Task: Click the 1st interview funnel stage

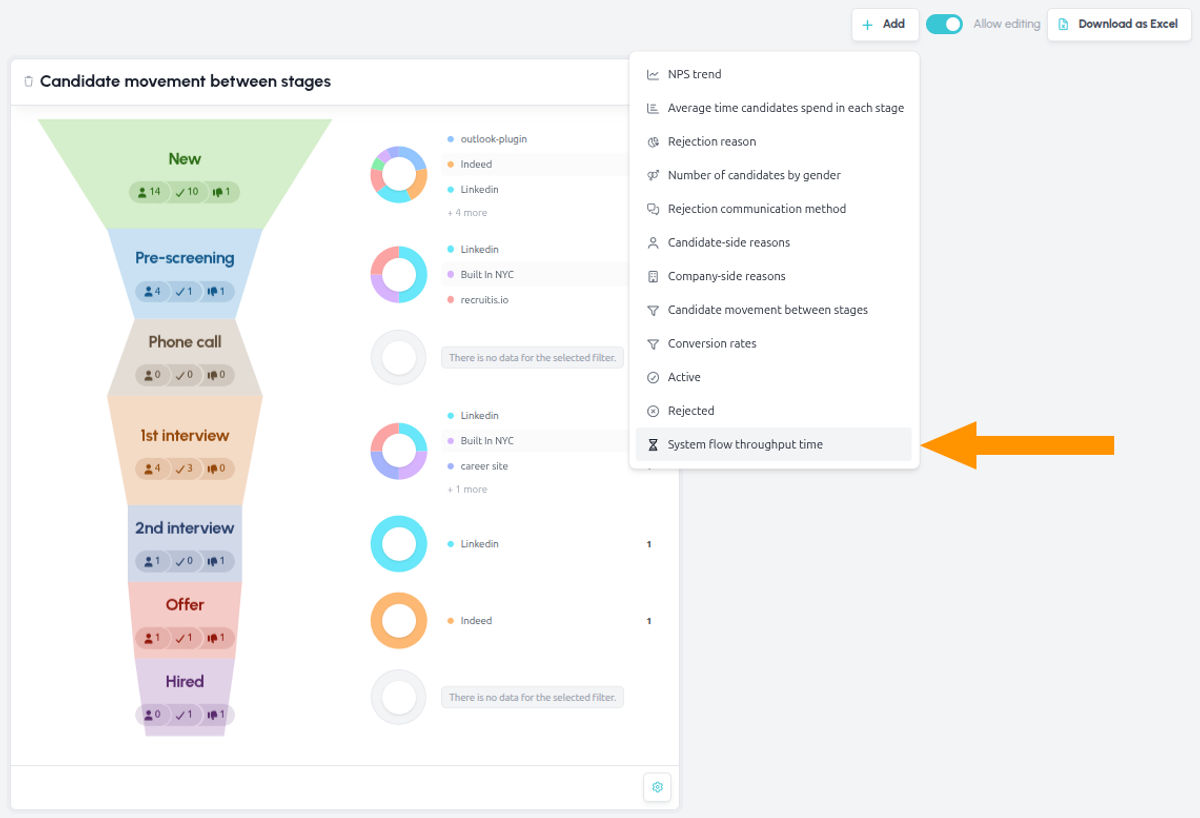Action: point(185,450)
